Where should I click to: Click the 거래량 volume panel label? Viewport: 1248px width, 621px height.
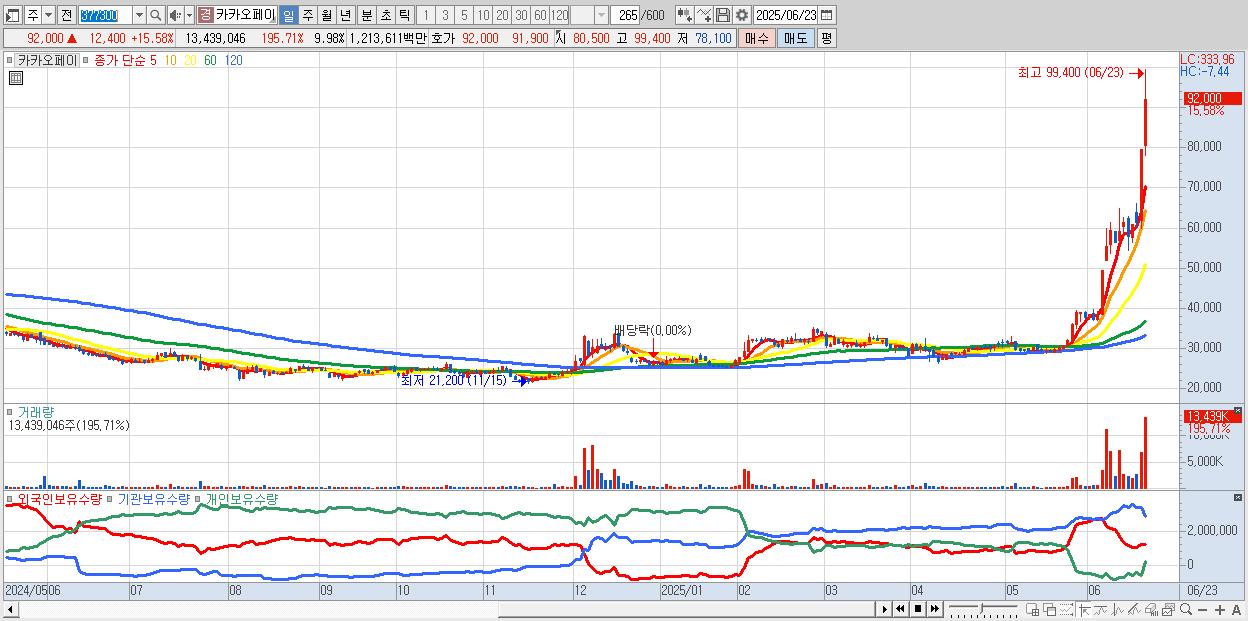[x=36, y=412]
